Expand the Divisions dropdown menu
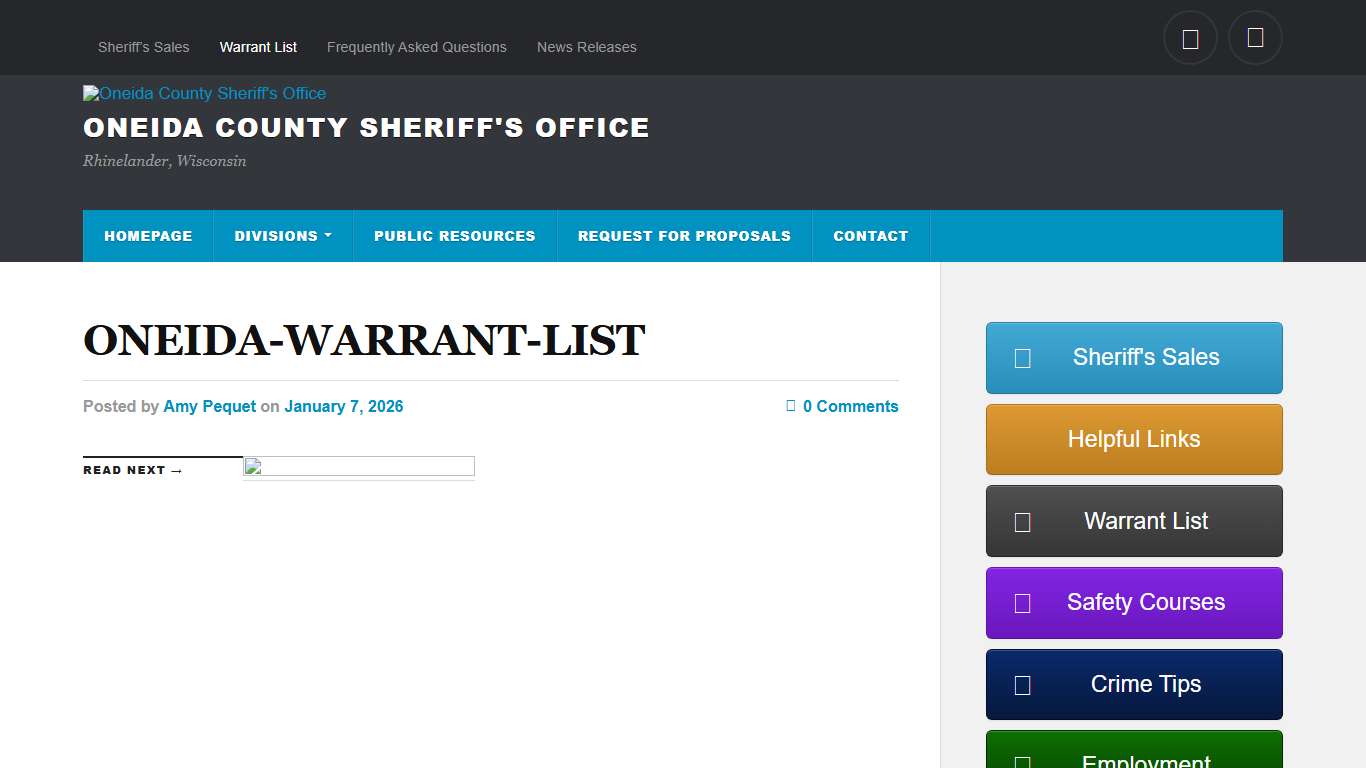1366x768 pixels. coord(276,236)
